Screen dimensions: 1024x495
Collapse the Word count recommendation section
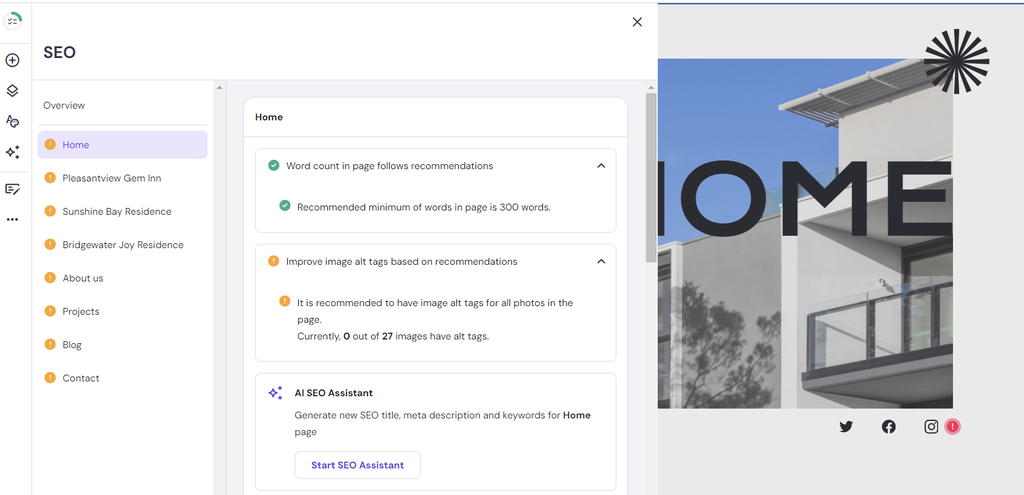pos(600,166)
